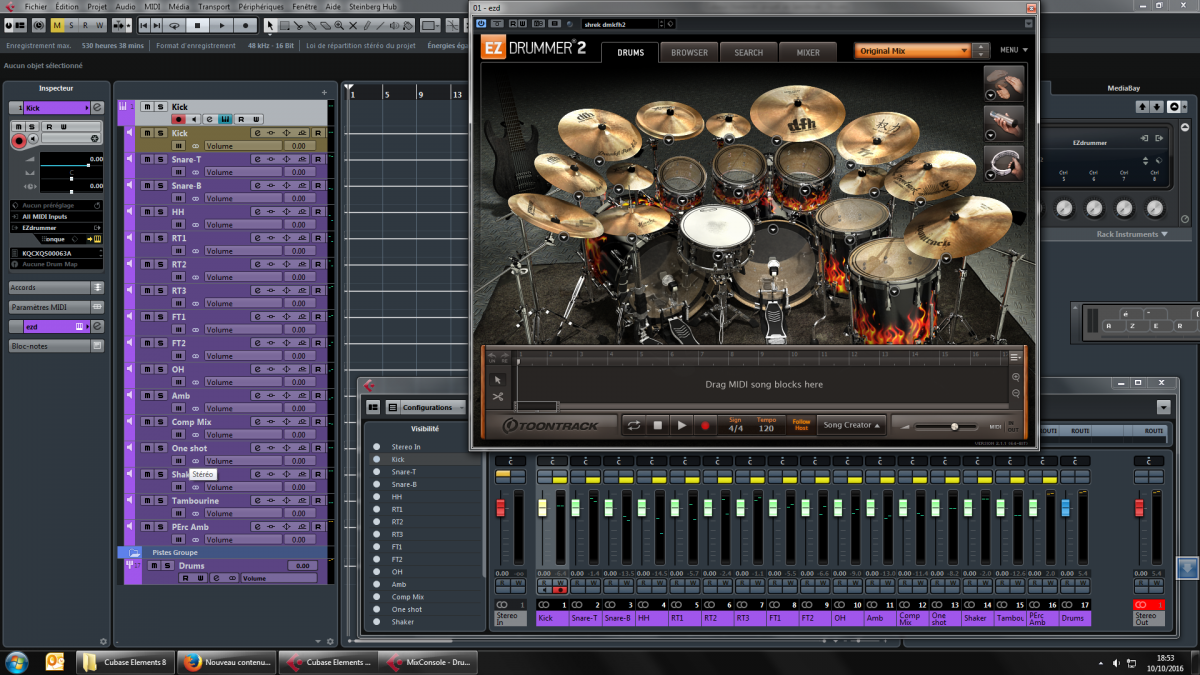Solo the RT1 track
The width and height of the screenshot is (1200, 675).
pos(159,238)
